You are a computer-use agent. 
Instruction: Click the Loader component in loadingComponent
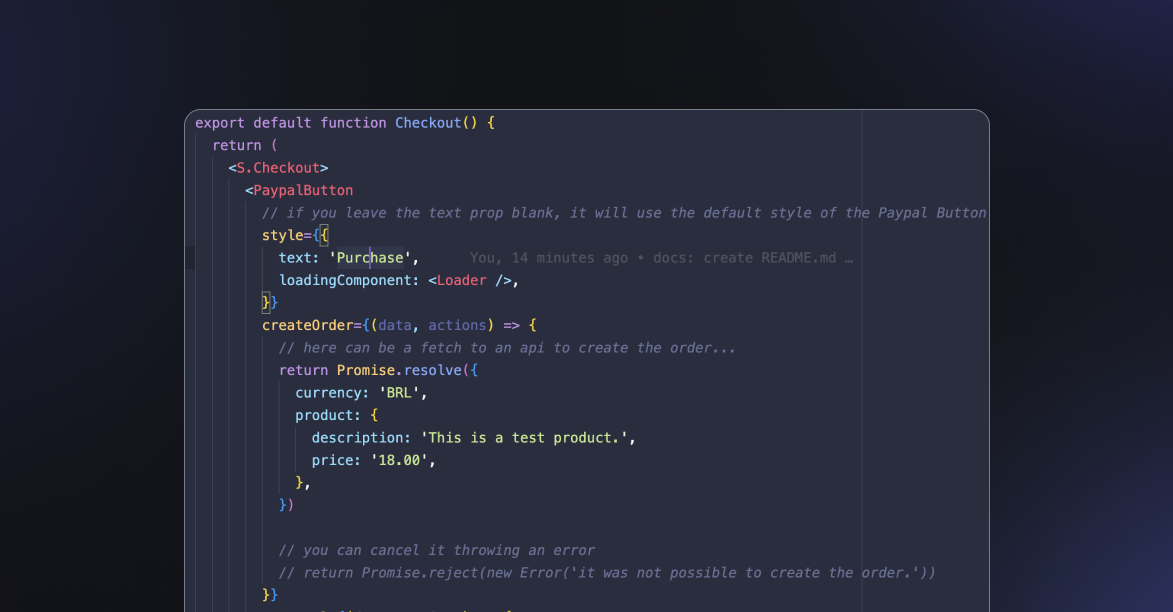click(x=461, y=280)
